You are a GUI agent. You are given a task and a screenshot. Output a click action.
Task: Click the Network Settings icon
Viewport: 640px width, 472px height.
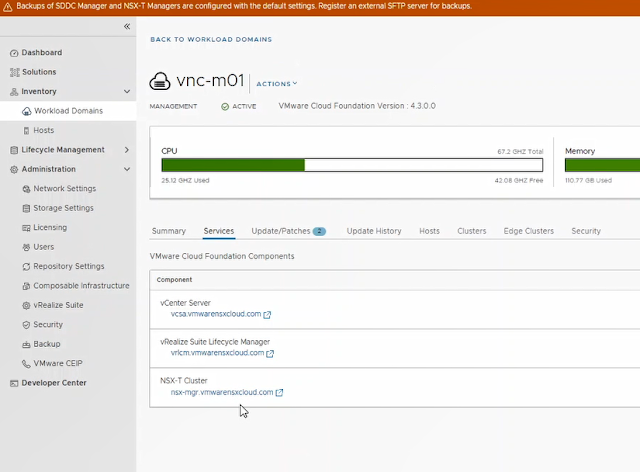tap(27, 189)
